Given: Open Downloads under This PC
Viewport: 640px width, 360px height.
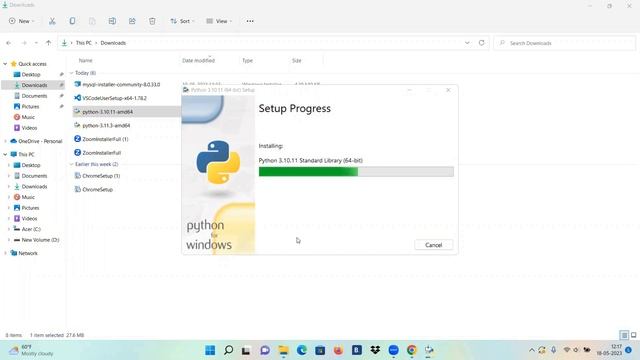Looking at the screenshot, I should (x=31, y=187).
